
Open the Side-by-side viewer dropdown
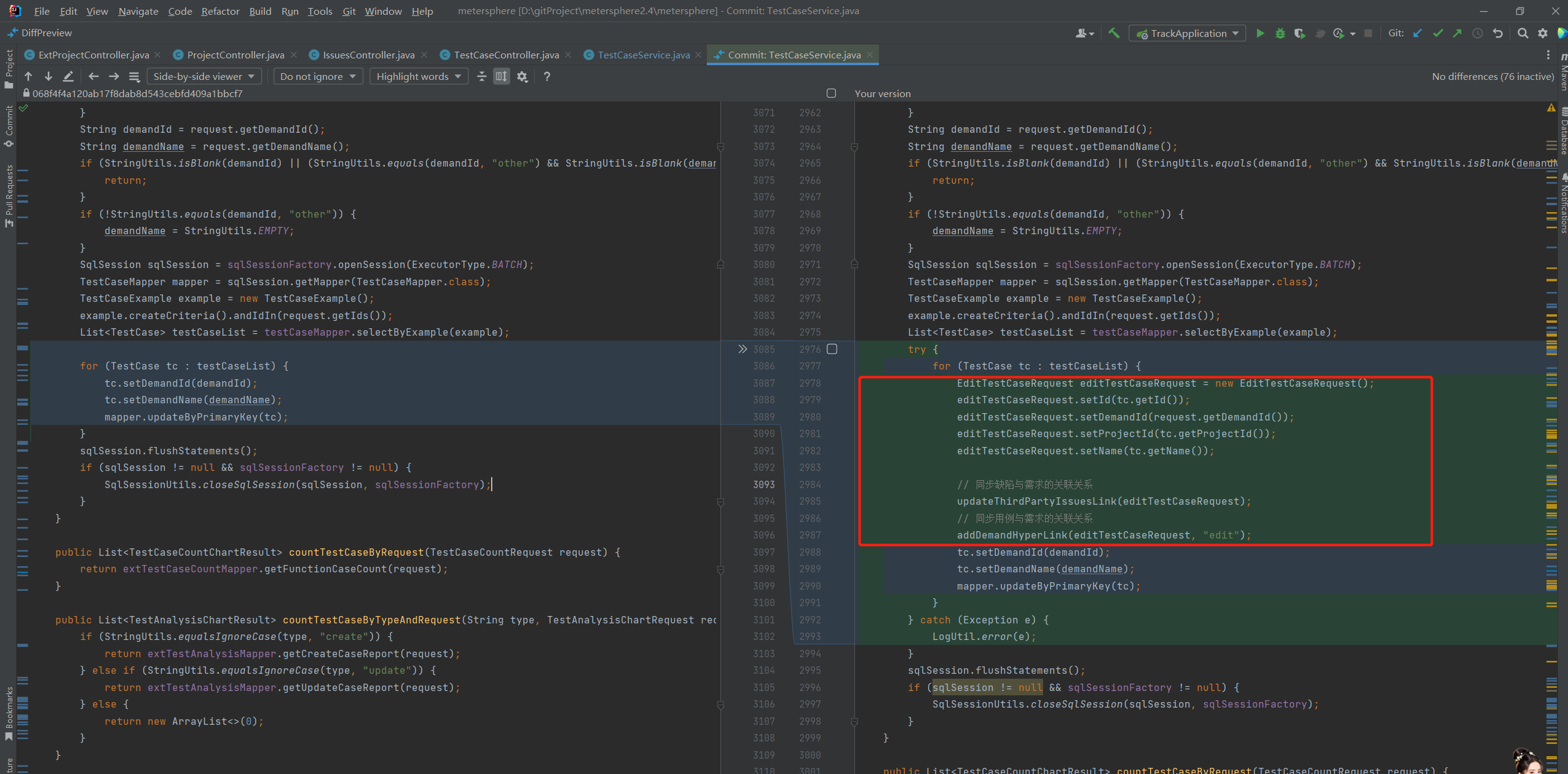point(204,76)
